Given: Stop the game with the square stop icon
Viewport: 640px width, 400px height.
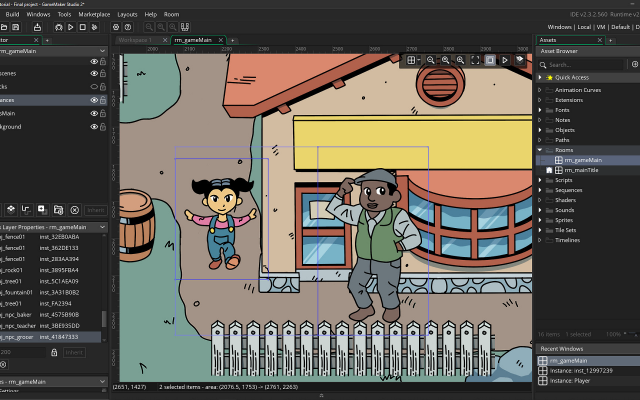Looking at the screenshot, I should [x=82, y=27].
